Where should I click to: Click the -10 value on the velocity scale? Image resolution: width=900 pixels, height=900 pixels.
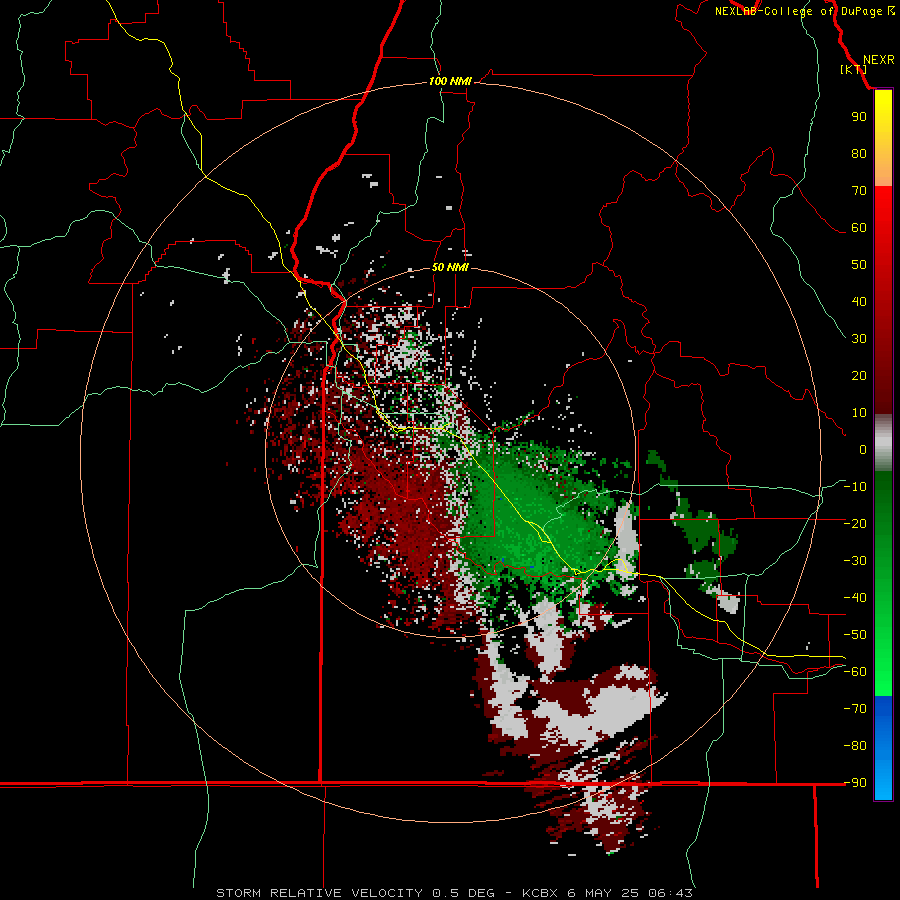(855, 487)
